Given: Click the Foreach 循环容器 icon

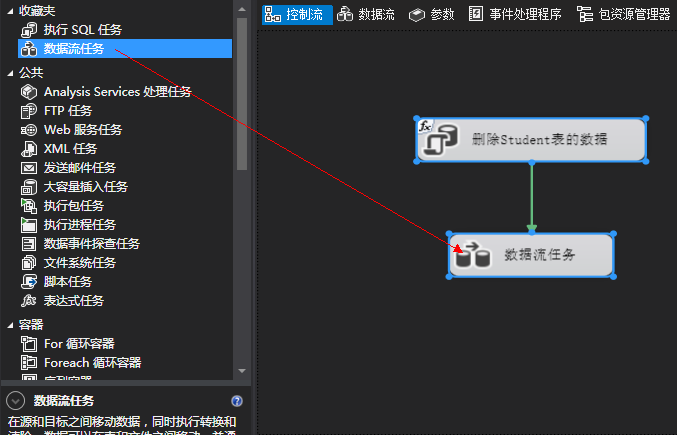Looking at the screenshot, I should pyautogui.click(x=29, y=363).
